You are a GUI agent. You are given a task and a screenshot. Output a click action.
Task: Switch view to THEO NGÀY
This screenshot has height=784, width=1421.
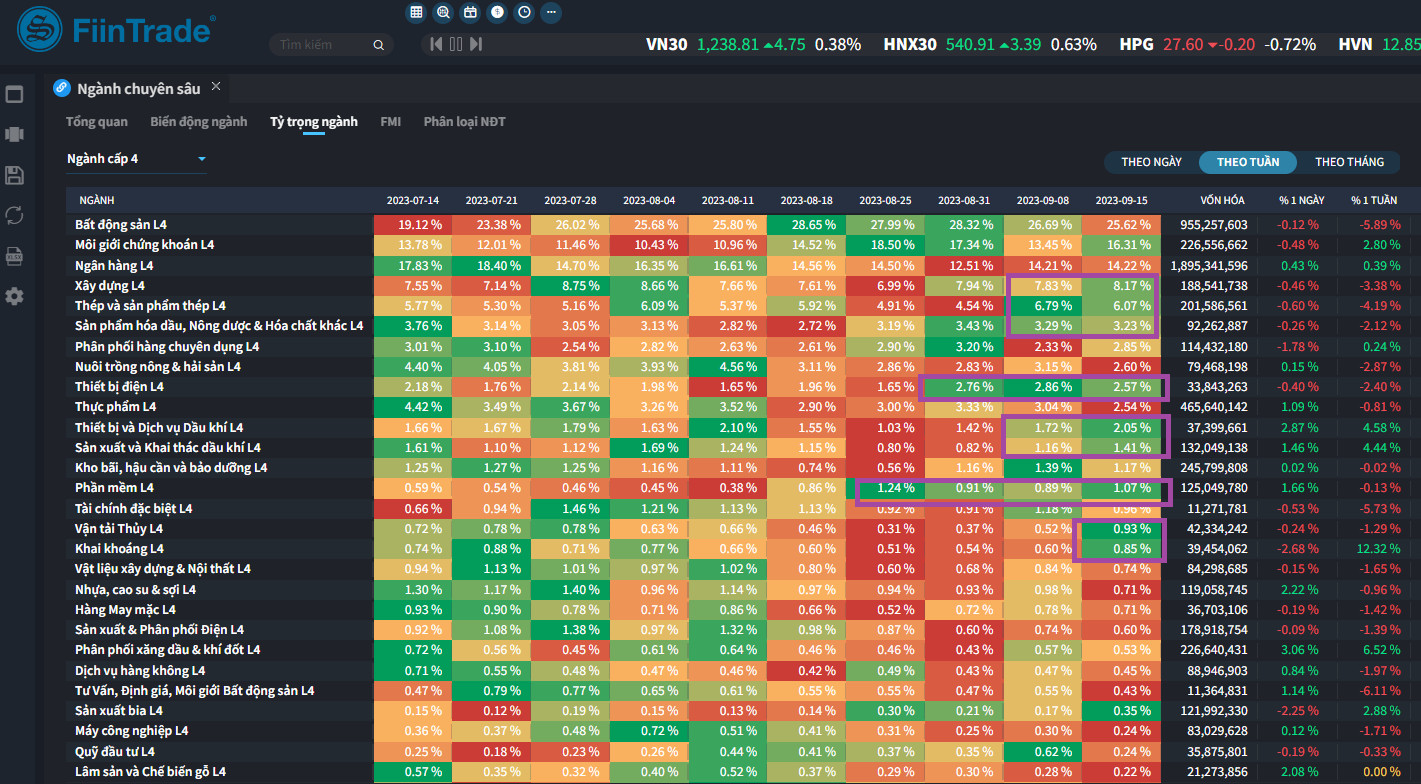pyautogui.click(x=1151, y=162)
